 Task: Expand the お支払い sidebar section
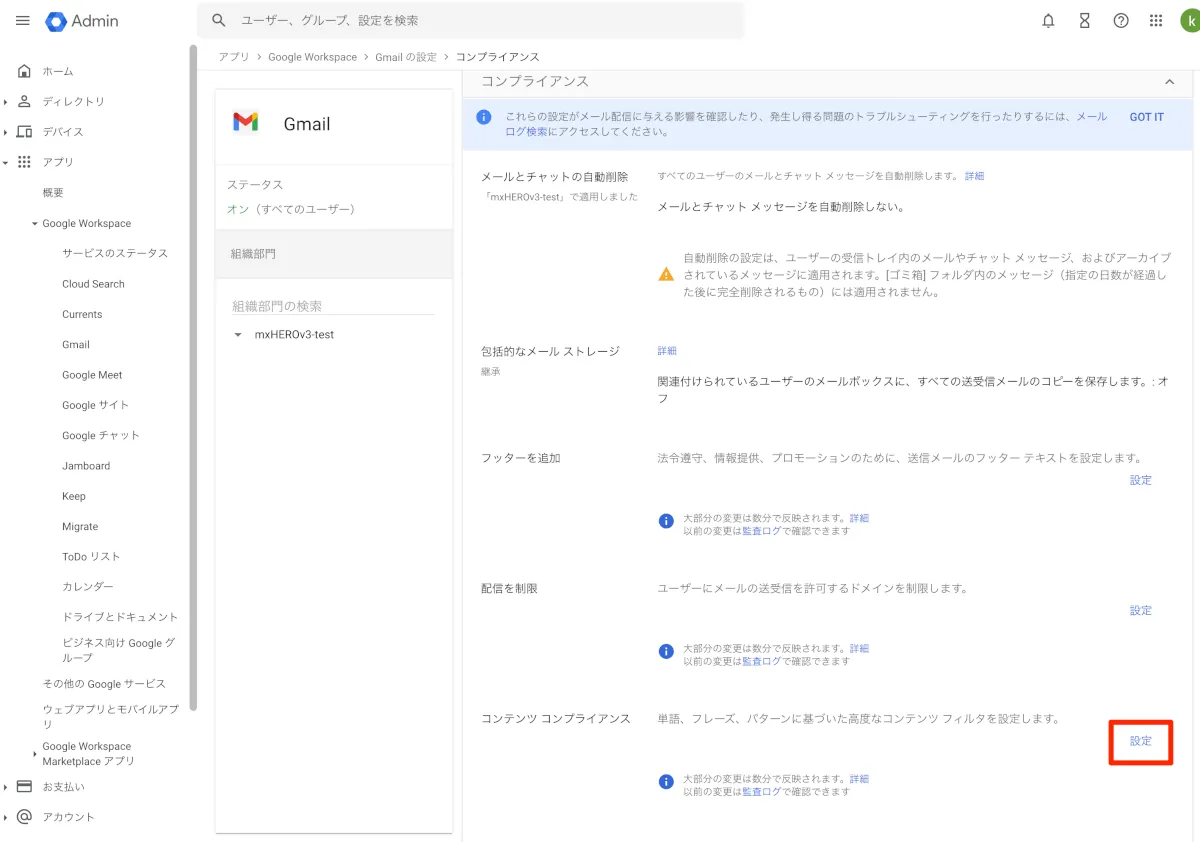click(x=6, y=787)
